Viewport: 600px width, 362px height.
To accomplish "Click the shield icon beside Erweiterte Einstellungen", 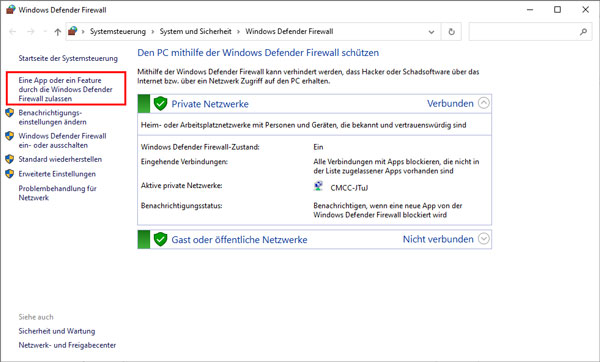I will (10, 174).
